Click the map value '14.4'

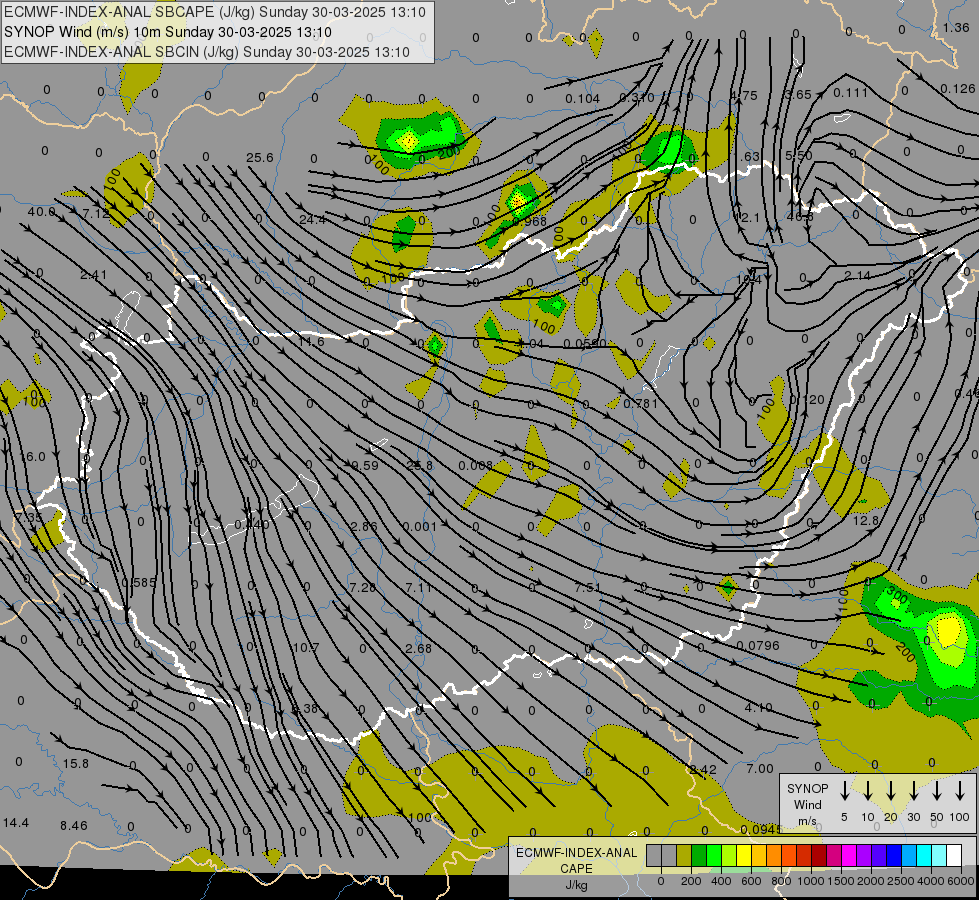click(x=16, y=823)
